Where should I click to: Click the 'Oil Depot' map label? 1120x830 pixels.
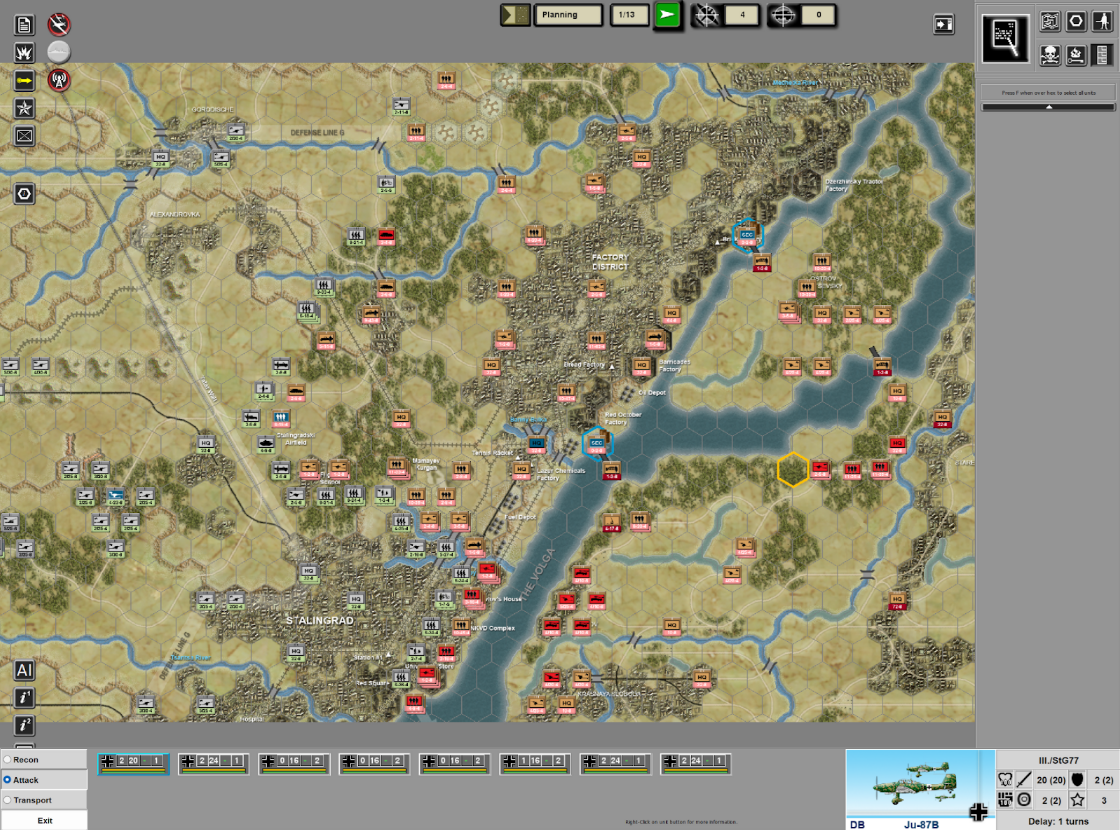[x=651, y=392]
